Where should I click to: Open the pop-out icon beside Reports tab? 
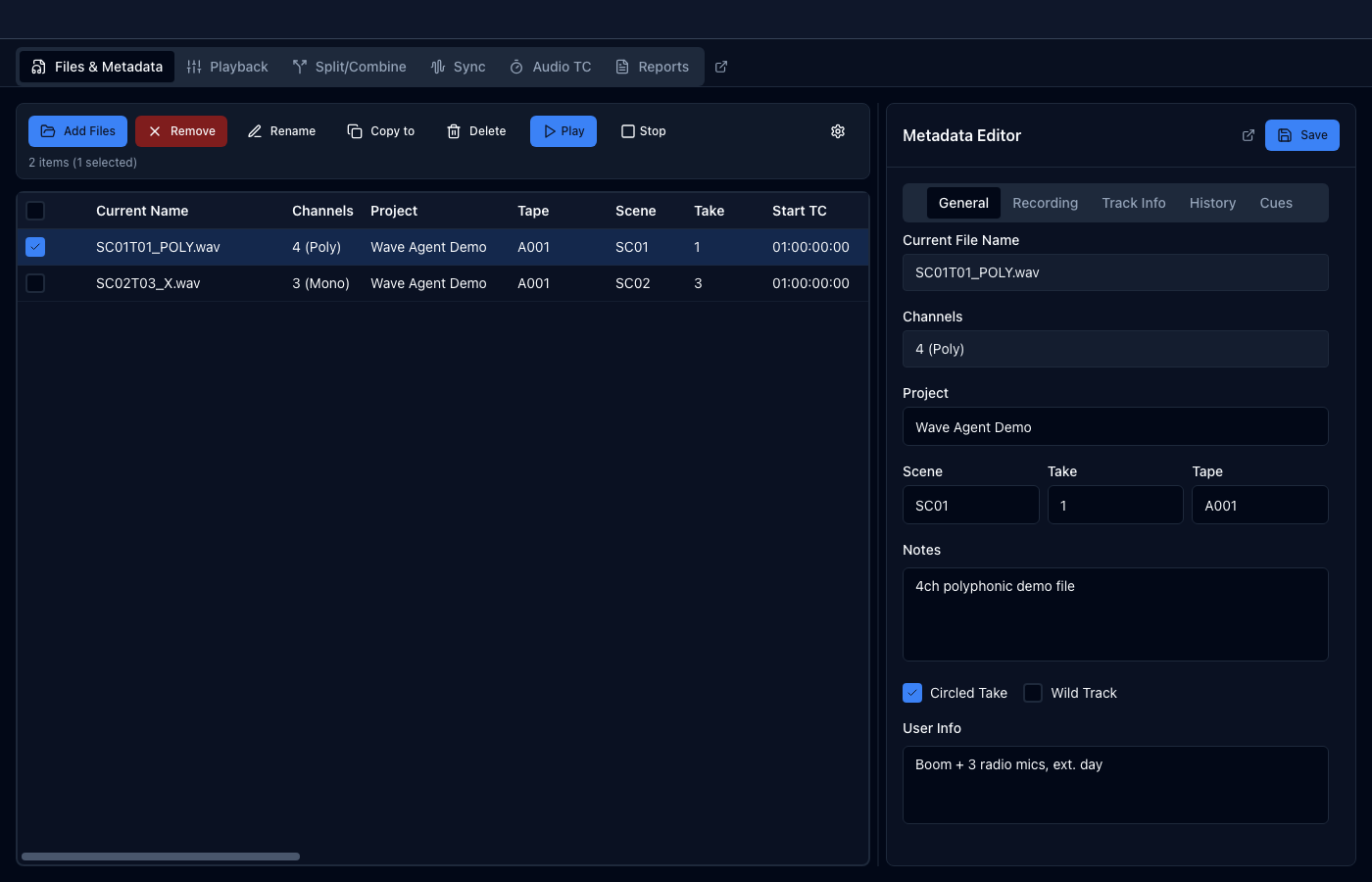click(x=721, y=67)
